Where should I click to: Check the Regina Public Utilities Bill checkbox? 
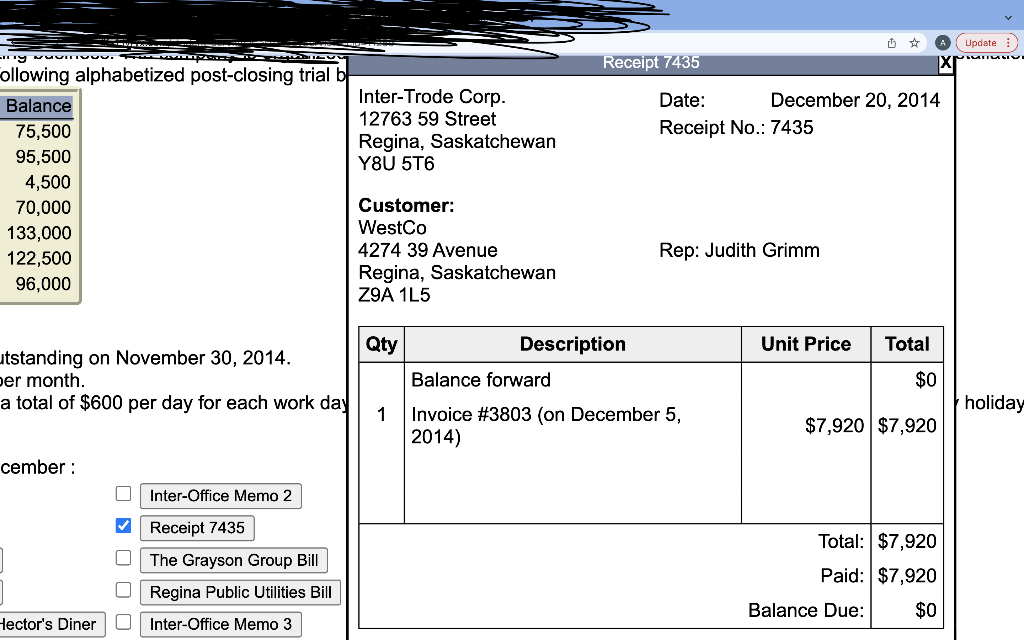(123, 589)
